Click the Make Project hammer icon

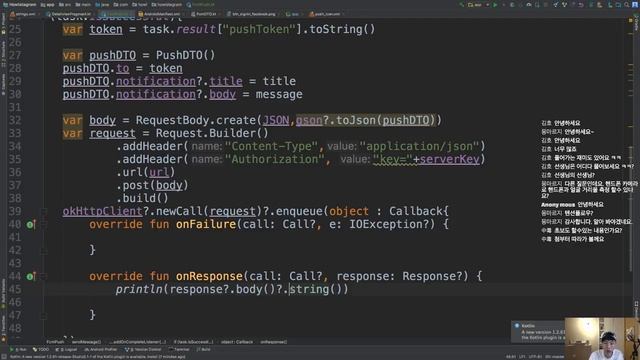pos(462,5)
